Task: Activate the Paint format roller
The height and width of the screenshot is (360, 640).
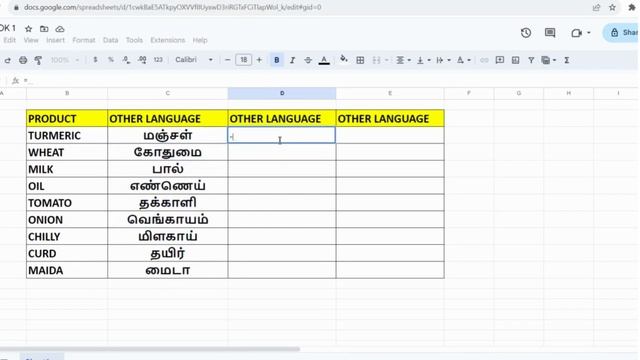Action: point(38,60)
